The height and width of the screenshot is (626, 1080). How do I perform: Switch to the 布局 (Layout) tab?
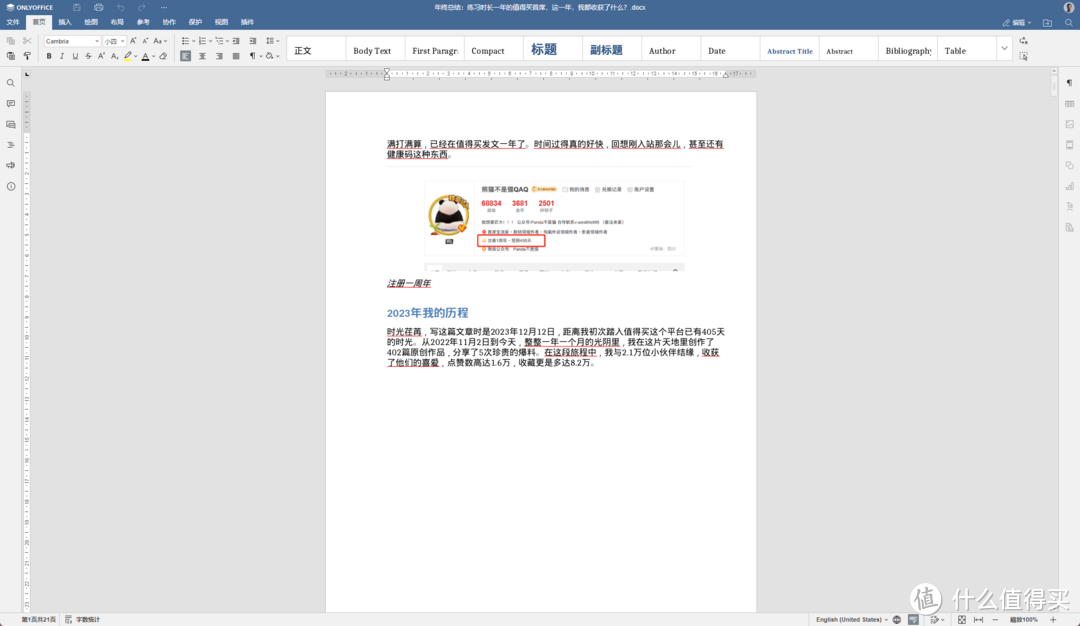tap(117, 21)
